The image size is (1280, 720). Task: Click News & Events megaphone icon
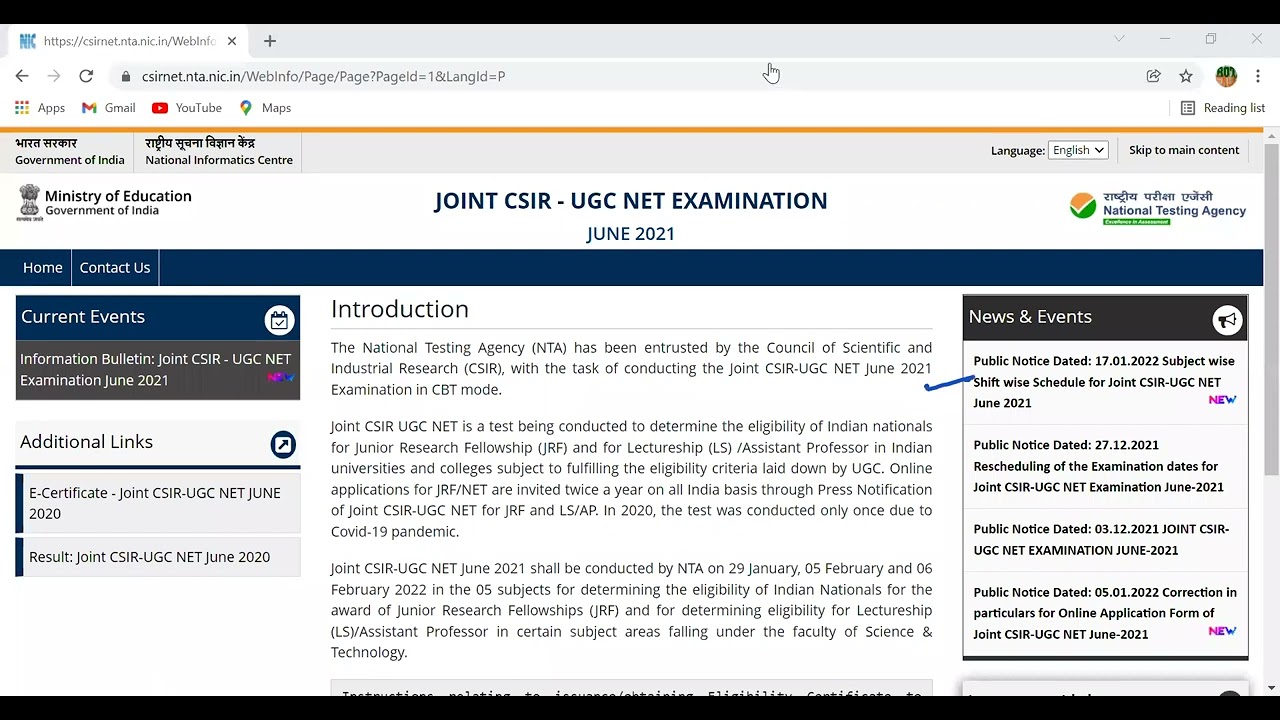[x=1227, y=320]
